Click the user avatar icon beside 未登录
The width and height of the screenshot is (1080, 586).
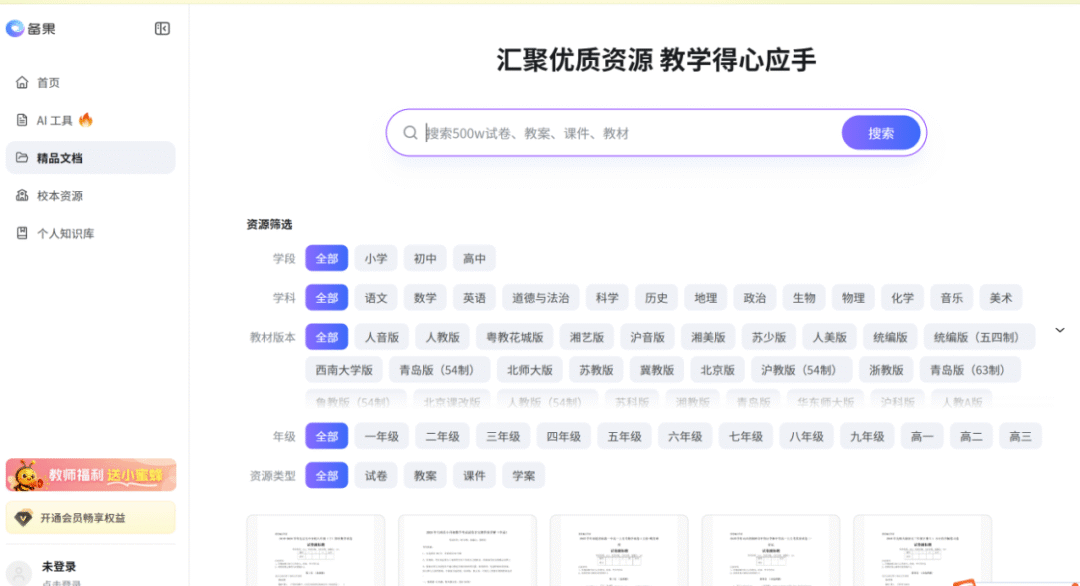(19, 573)
